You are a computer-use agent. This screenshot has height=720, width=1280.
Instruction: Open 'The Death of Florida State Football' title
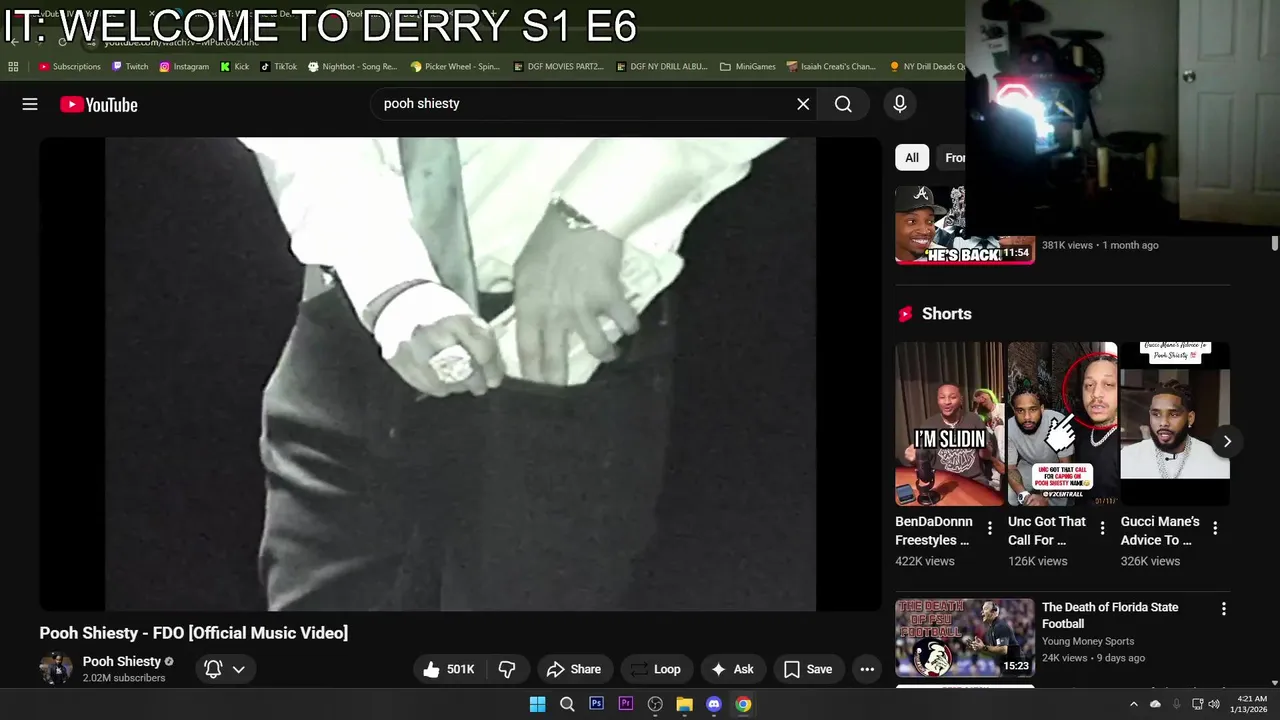tap(1110, 615)
